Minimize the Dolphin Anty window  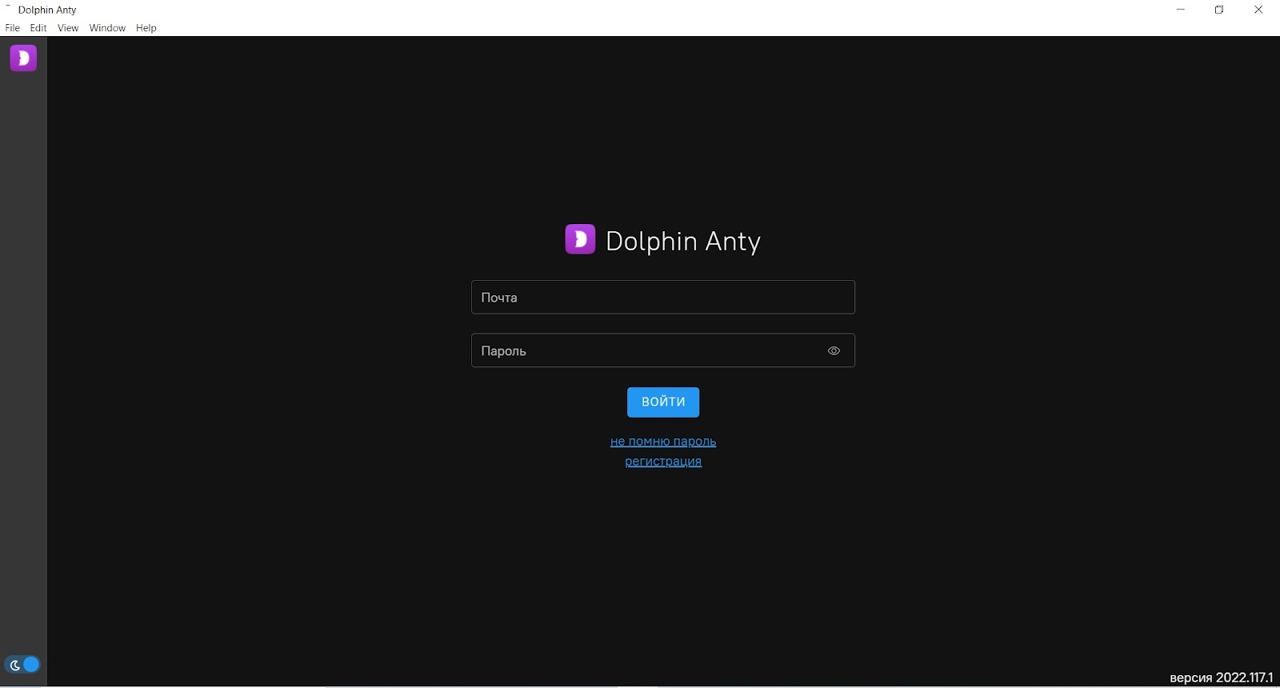coord(1180,10)
